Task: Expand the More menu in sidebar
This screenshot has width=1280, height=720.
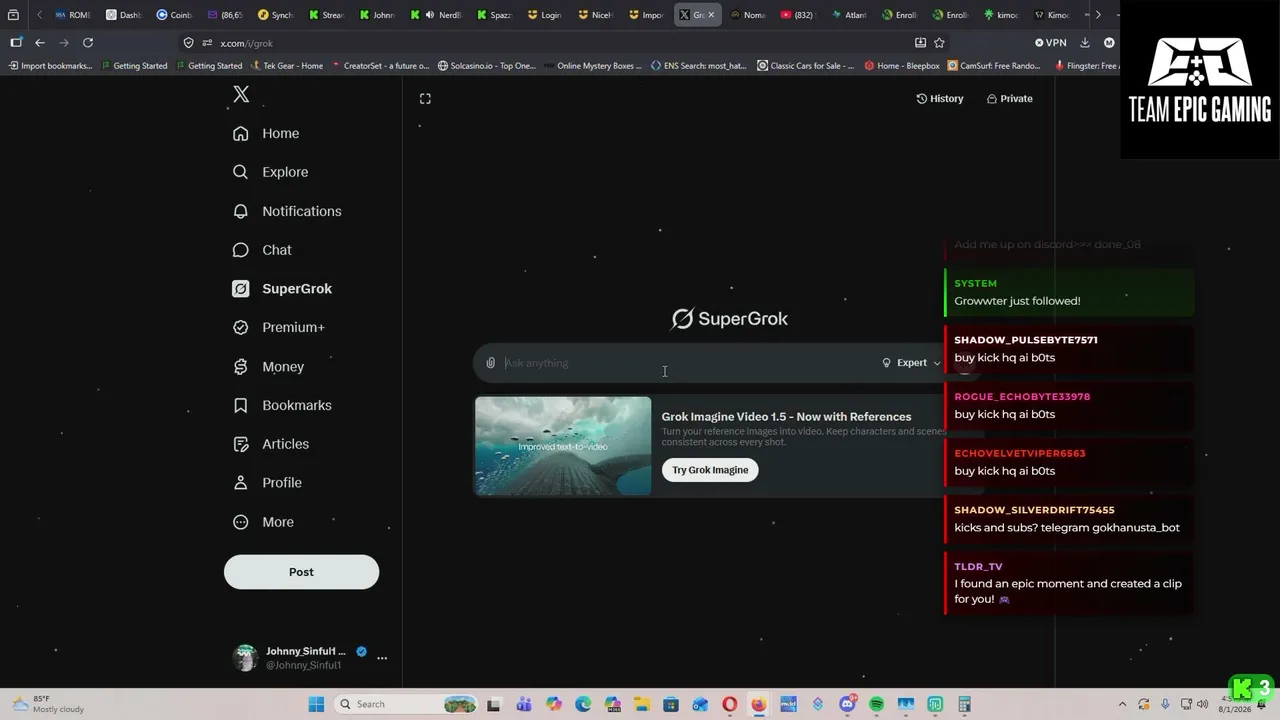Action: (x=263, y=522)
